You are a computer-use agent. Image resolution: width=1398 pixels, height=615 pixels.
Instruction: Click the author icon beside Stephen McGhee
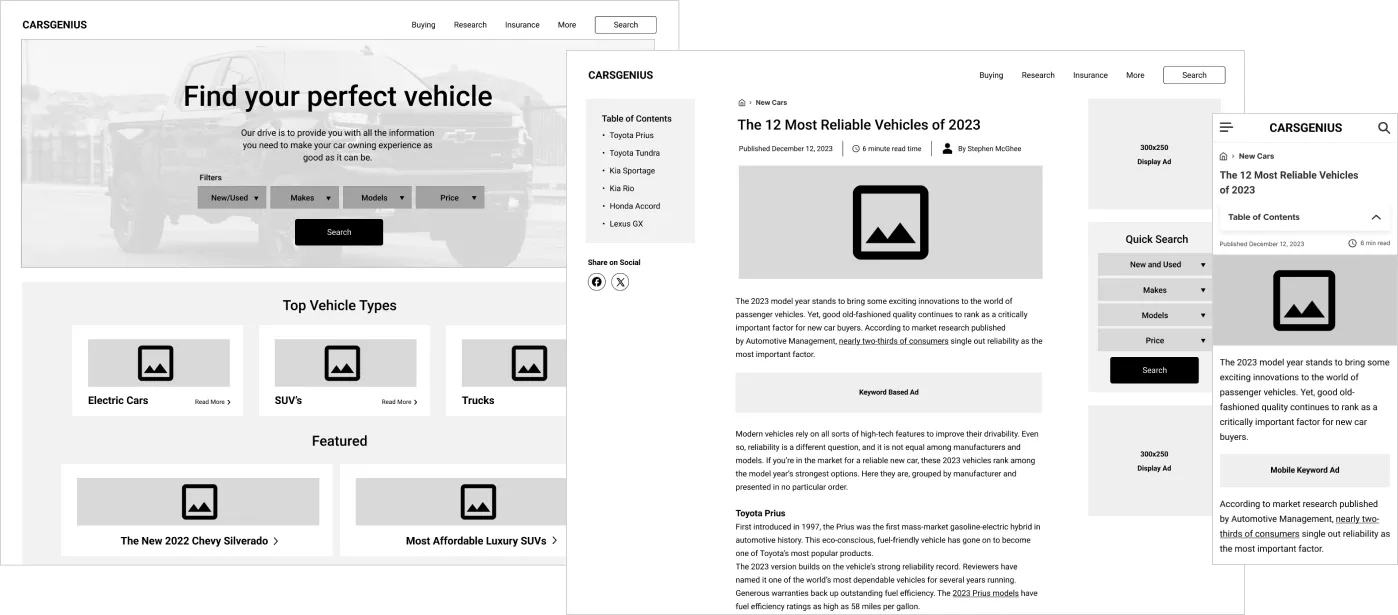click(x=948, y=148)
